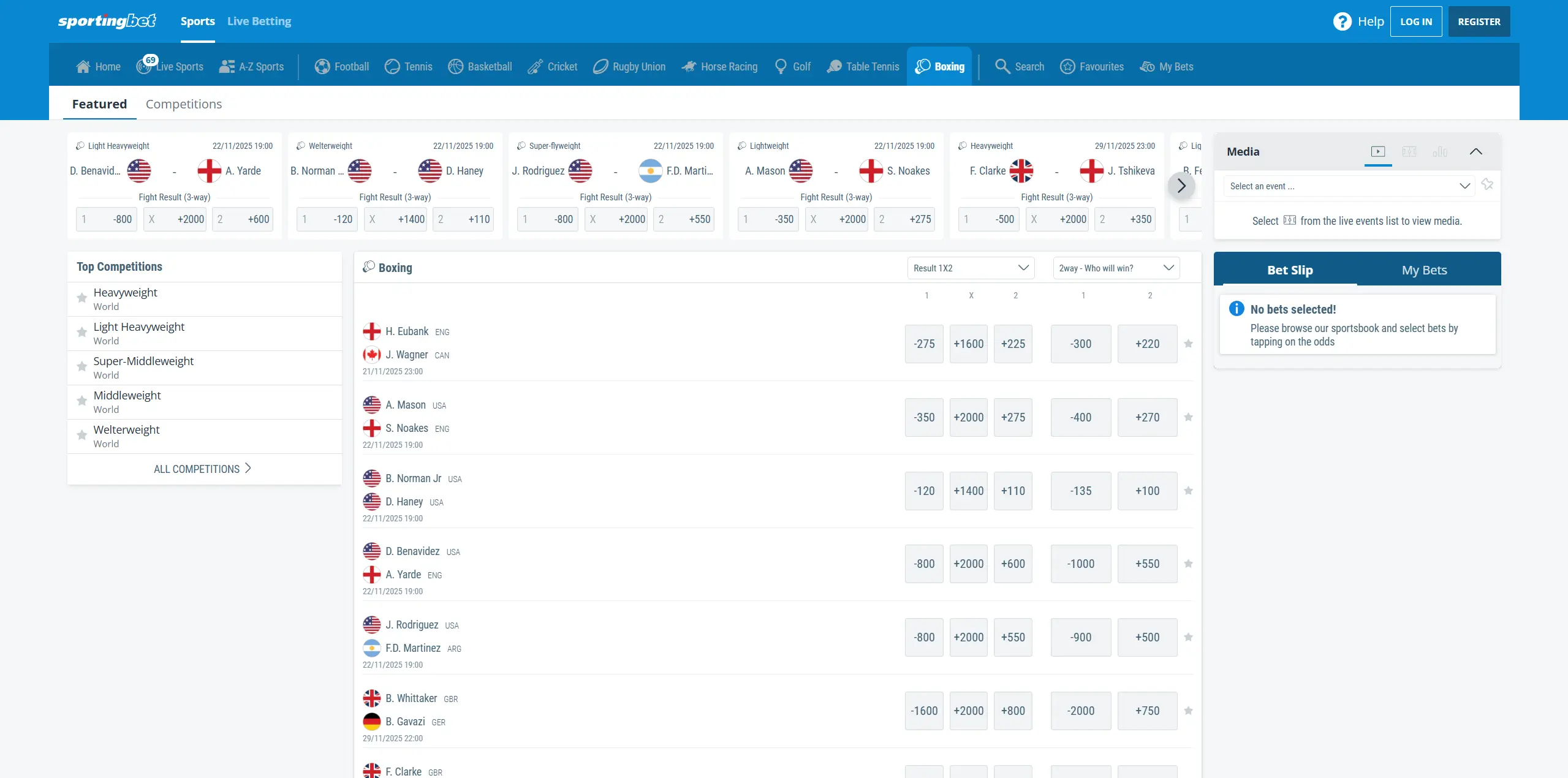Screen dimensions: 1568x778
Task: Open My Bets from the navigation bar
Action: pyautogui.click(x=1166, y=66)
